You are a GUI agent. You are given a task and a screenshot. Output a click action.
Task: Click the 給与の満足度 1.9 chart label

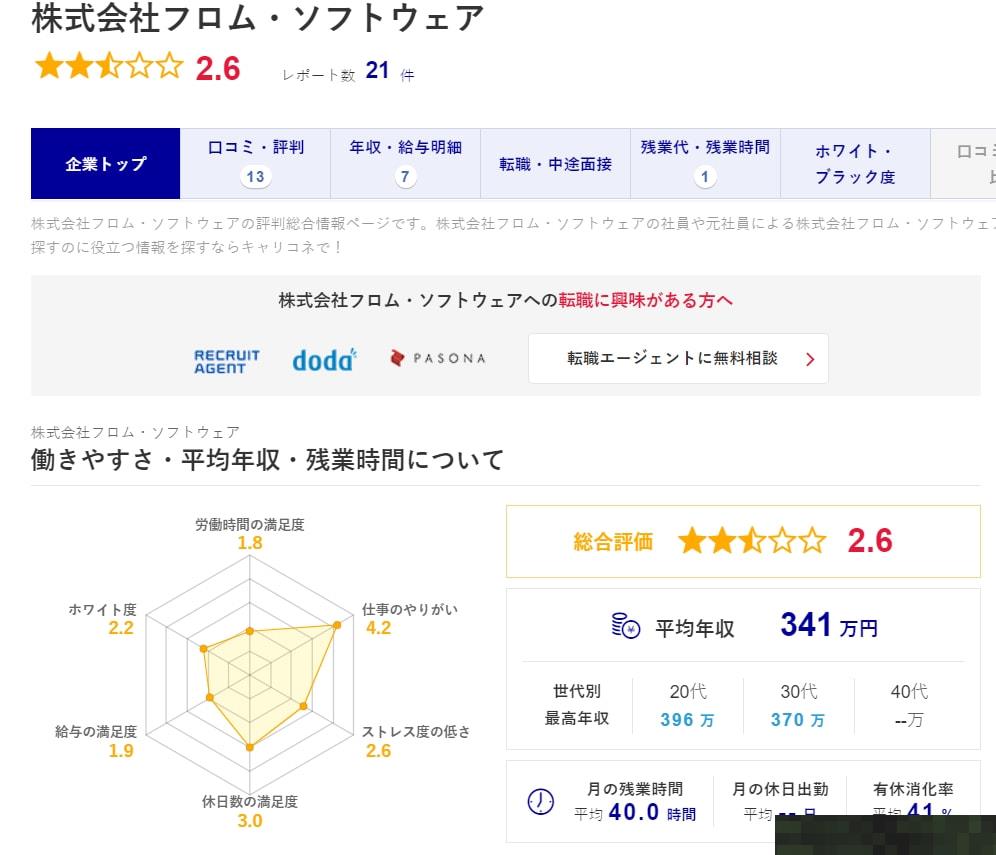[x=96, y=741]
